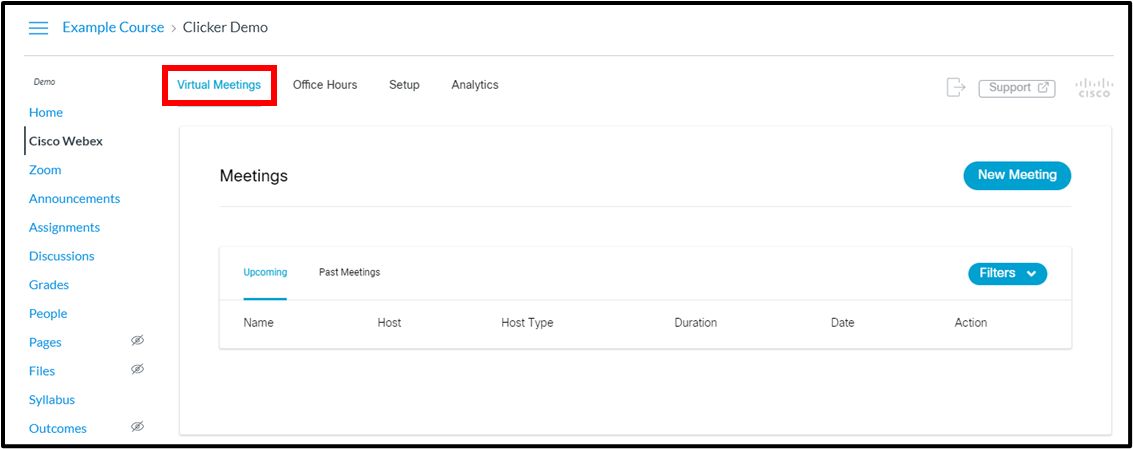Select the Upcoming meetings tab
Screen dimensions: 1133x449
click(x=265, y=273)
